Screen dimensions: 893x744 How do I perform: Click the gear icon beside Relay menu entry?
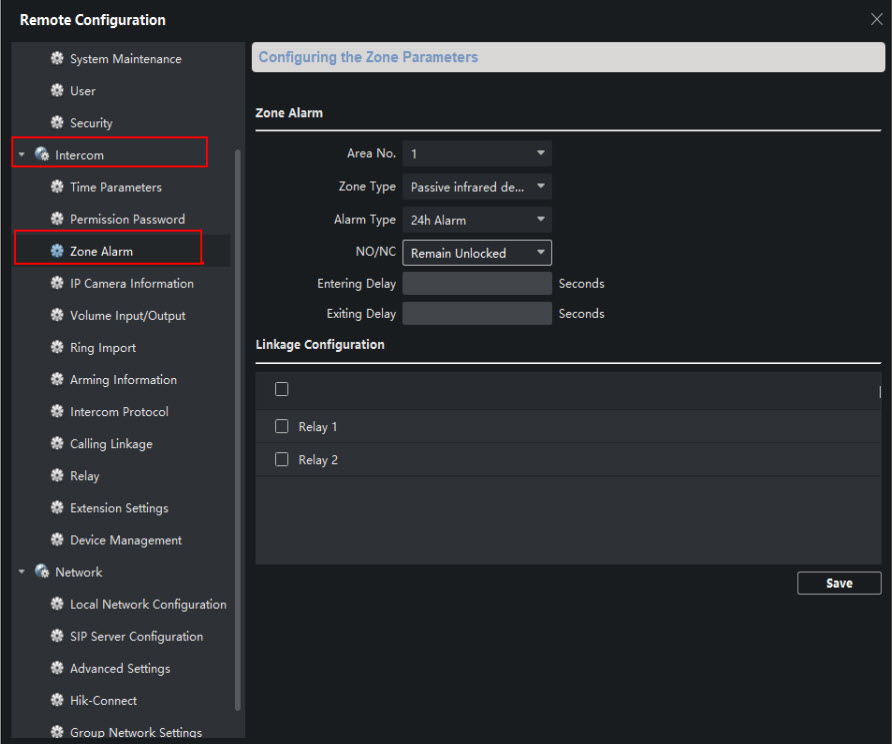click(57, 476)
